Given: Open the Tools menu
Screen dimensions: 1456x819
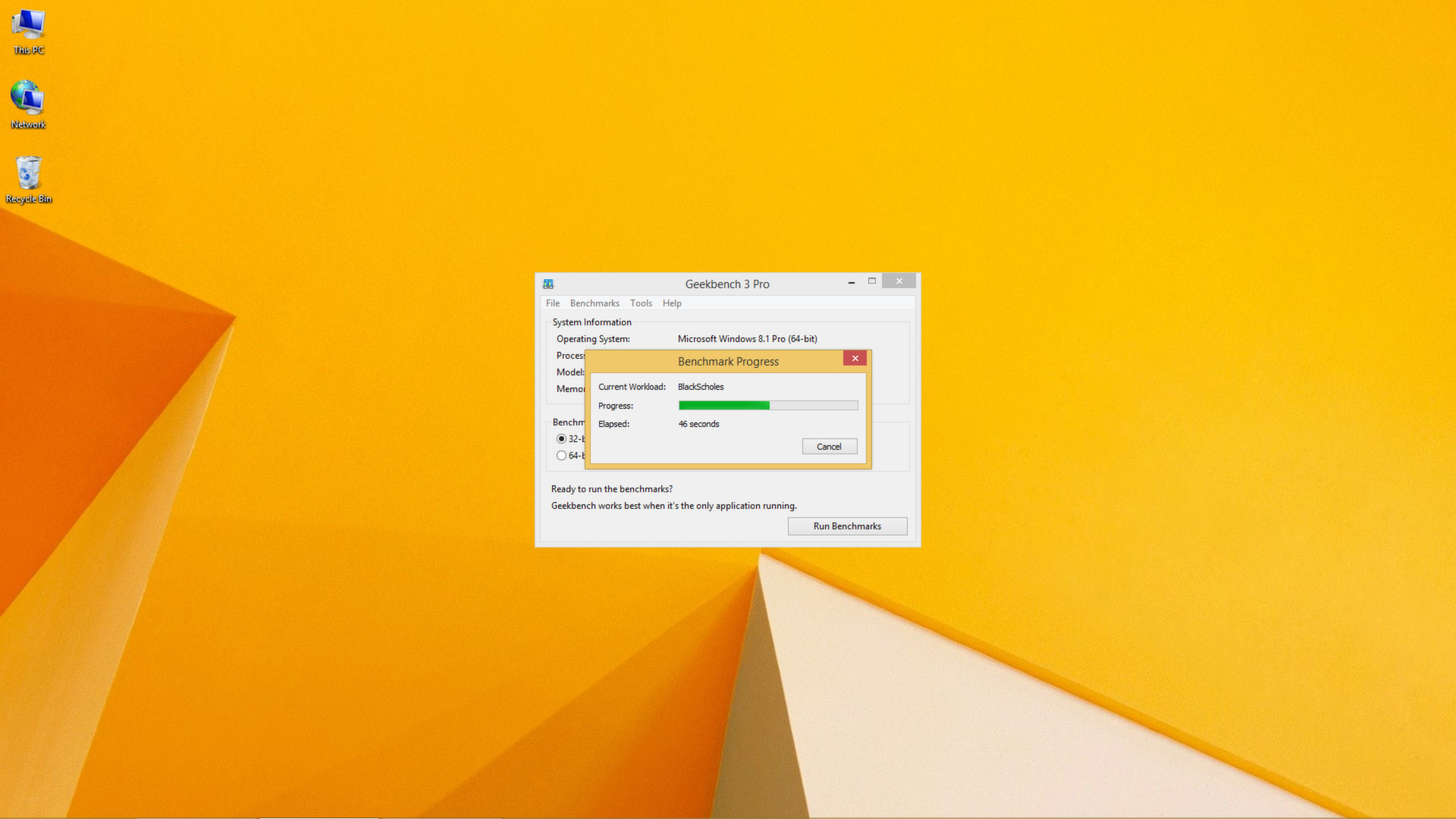Looking at the screenshot, I should (x=641, y=303).
